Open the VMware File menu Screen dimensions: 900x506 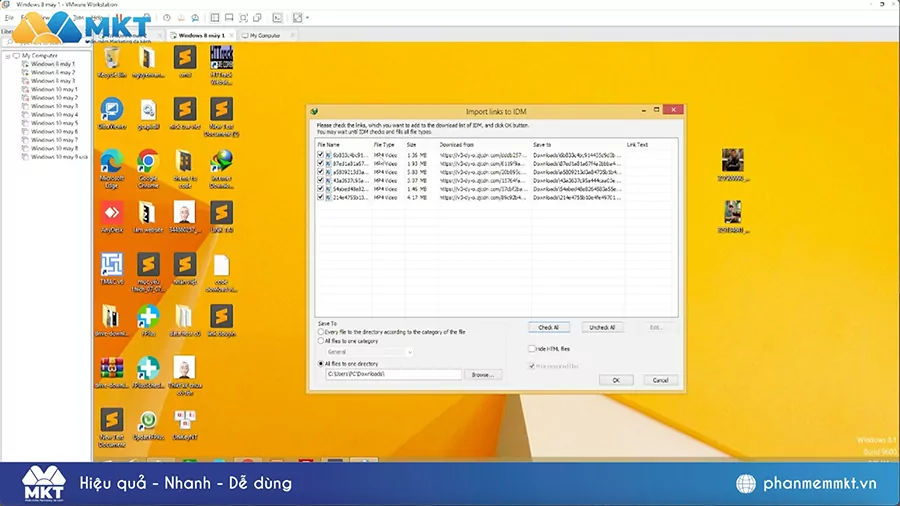9,18
